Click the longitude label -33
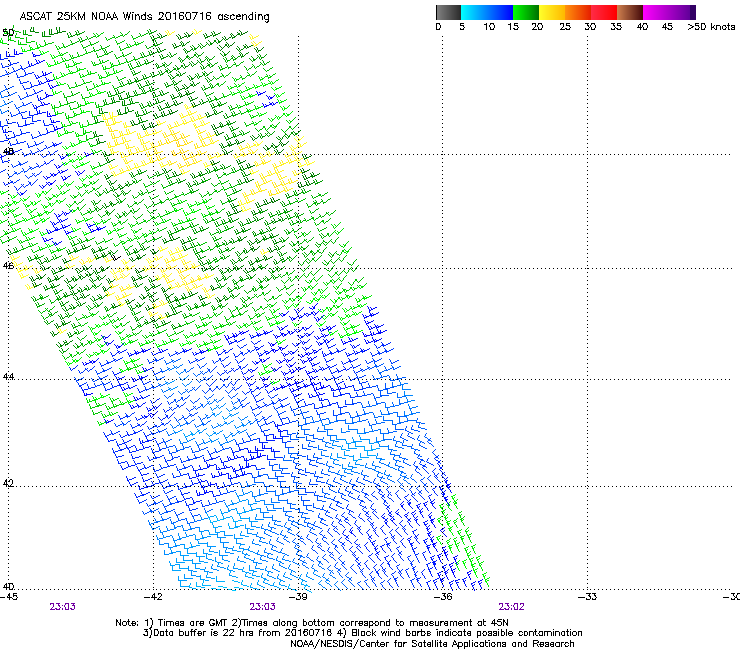The height and width of the screenshot is (650, 740). 587,597
